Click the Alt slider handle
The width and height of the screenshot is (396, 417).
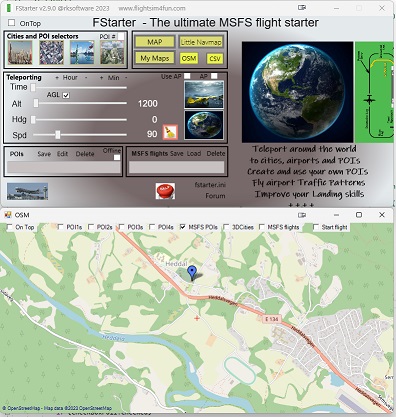click(36, 103)
